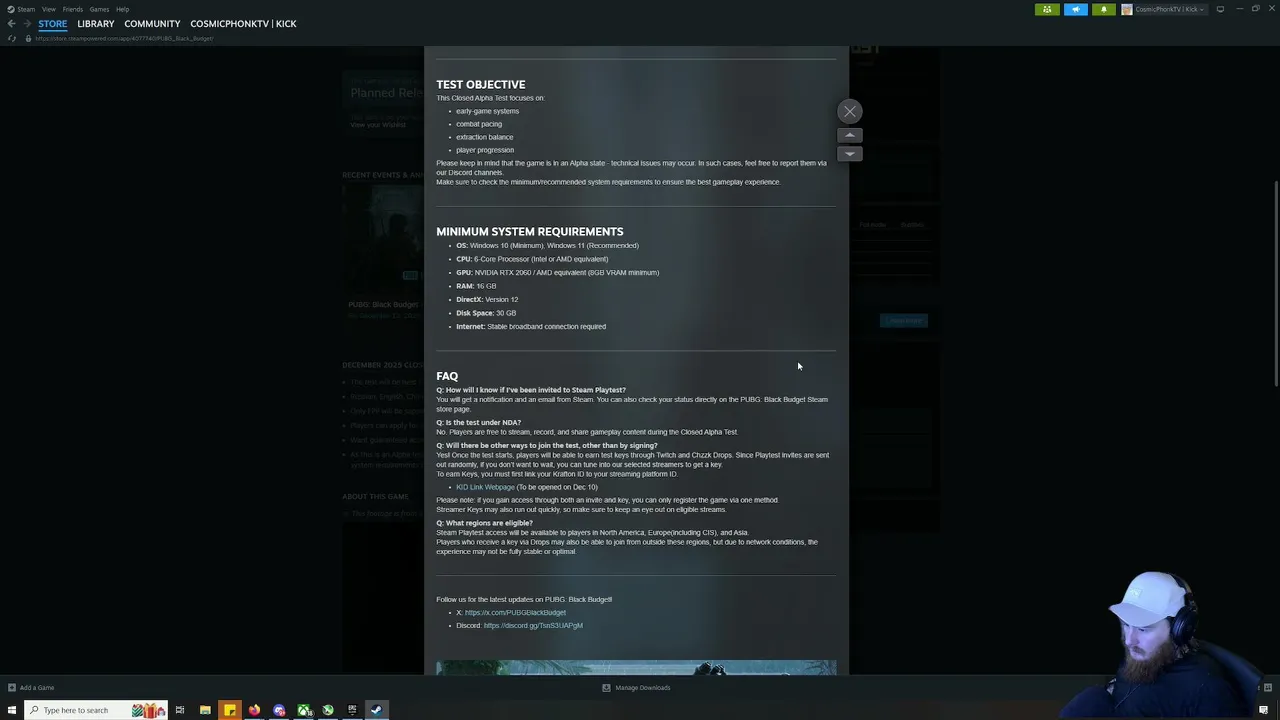Close the announcement popup with the X button
This screenshot has width=1280, height=720.
[x=849, y=111]
